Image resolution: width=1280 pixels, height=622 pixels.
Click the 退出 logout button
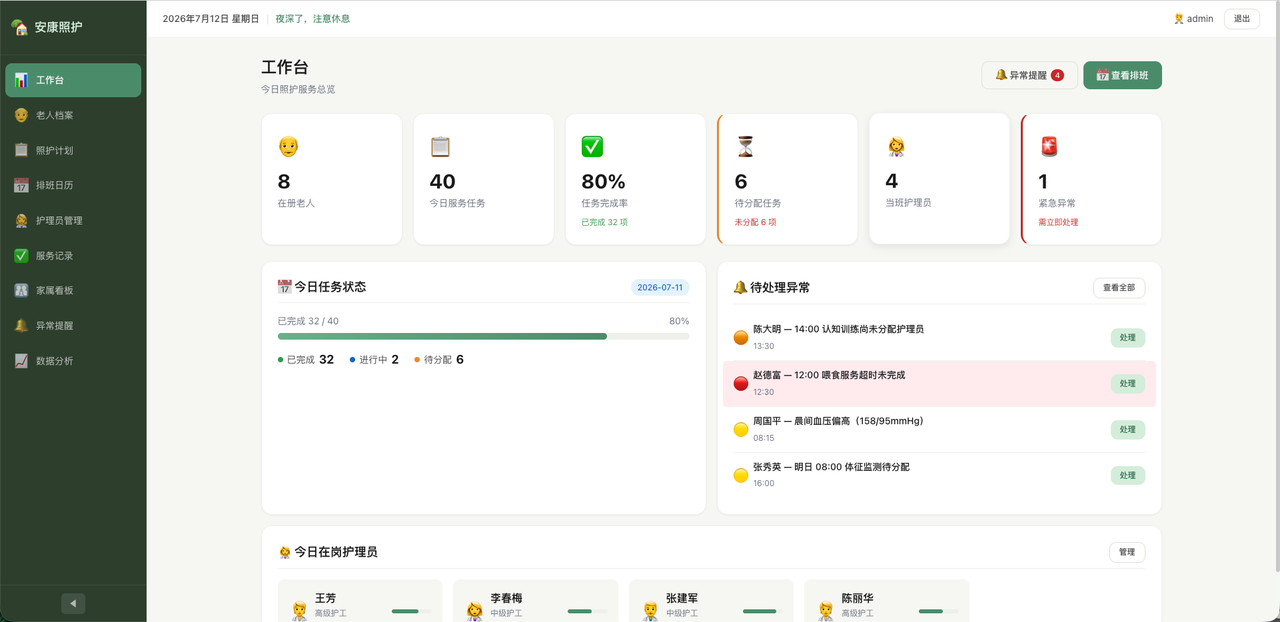pyautogui.click(x=1242, y=18)
